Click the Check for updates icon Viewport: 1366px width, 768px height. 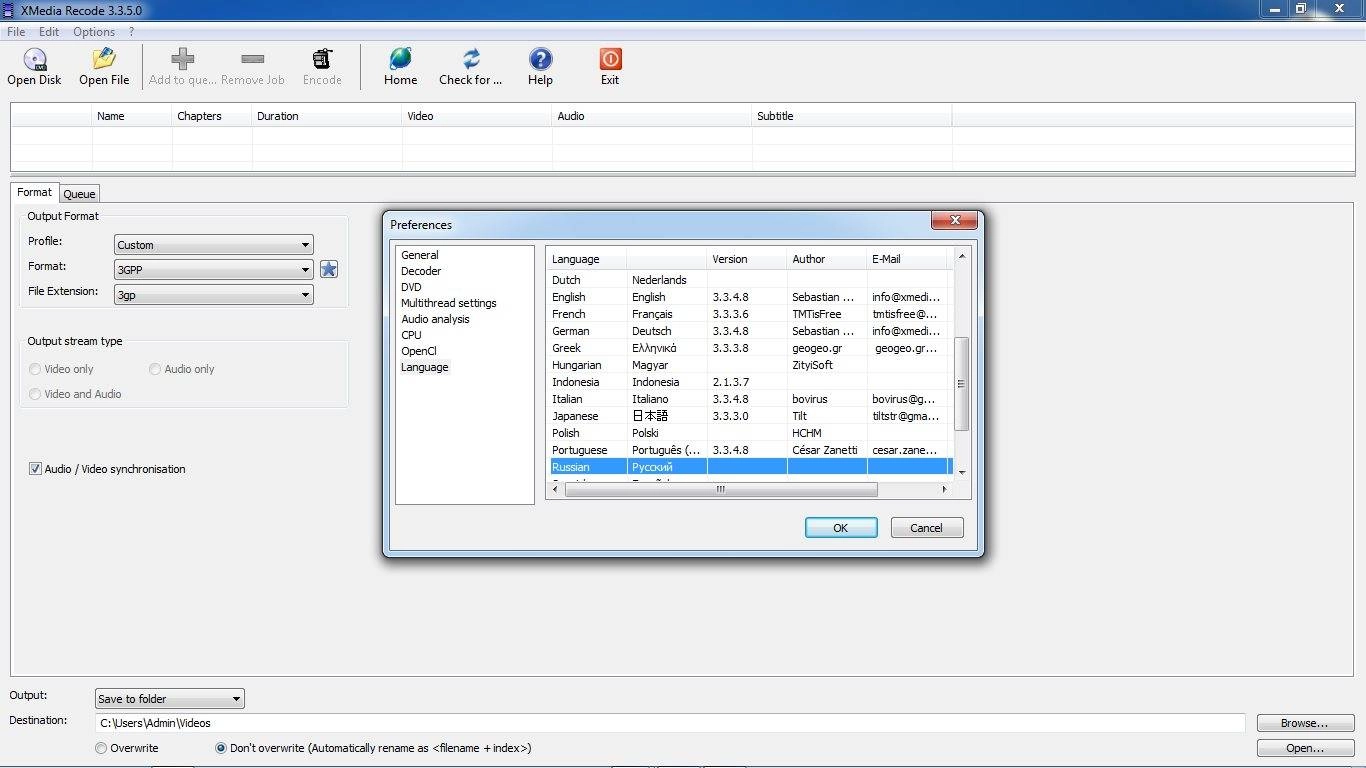click(471, 59)
